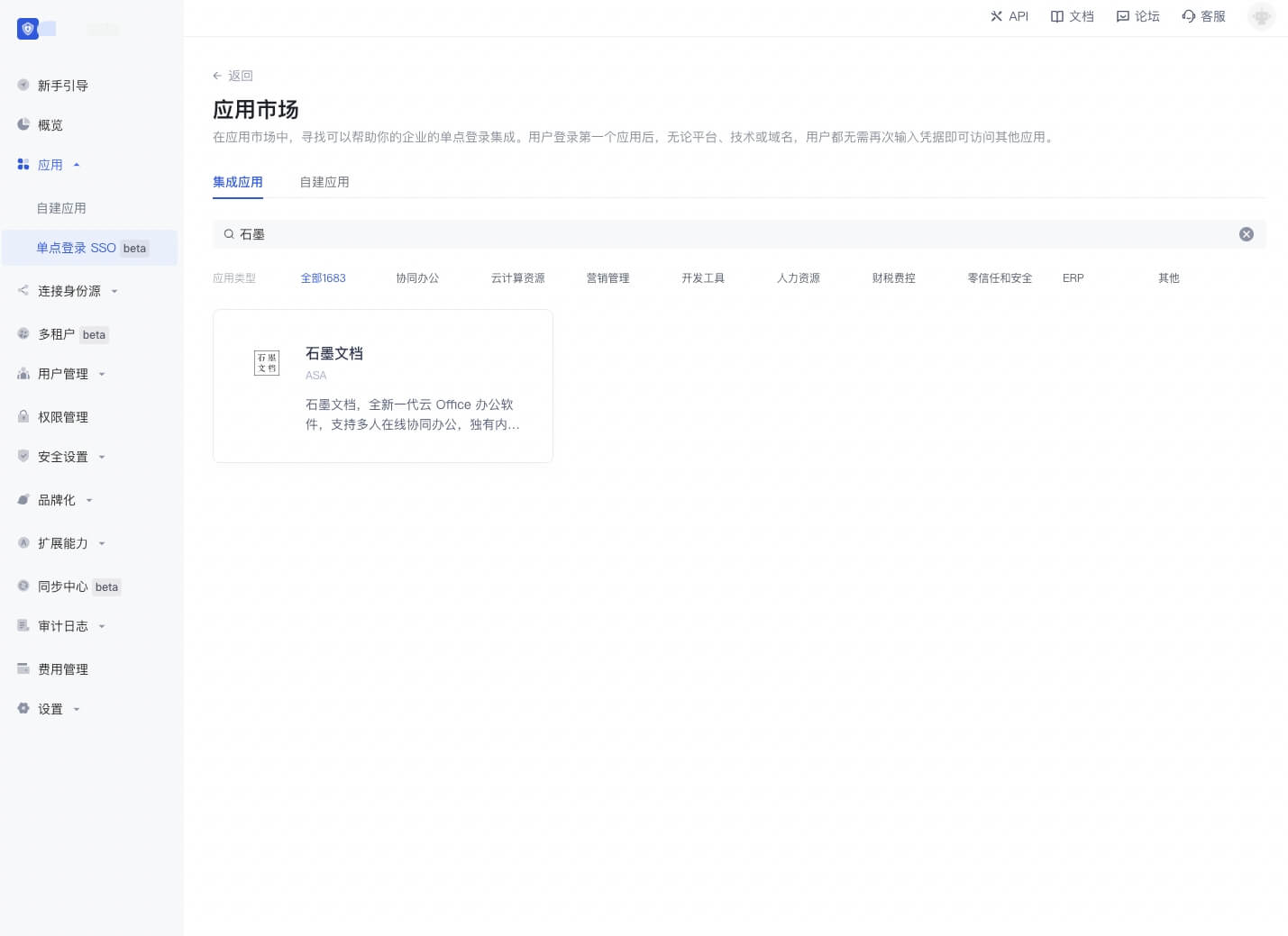The width and height of the screenshot is (1288, 936).
Task: Expand the 连接身份源 menu
Action: coord(114,291)
